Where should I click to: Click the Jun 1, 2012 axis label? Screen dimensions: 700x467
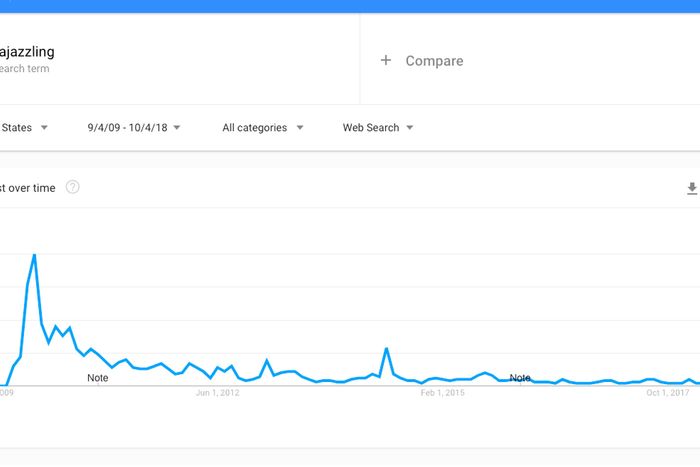(217, 393)
